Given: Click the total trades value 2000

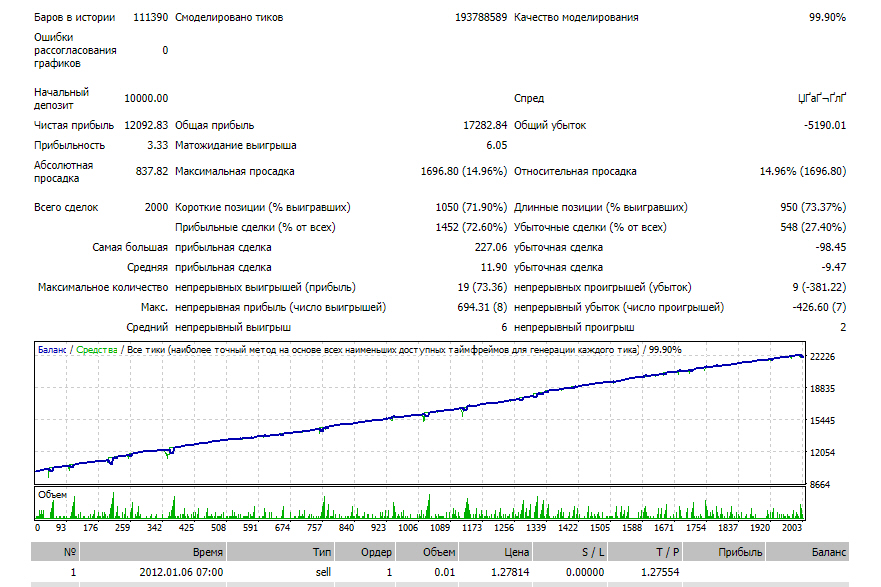Looking at the screenshot, I should 156,207.
